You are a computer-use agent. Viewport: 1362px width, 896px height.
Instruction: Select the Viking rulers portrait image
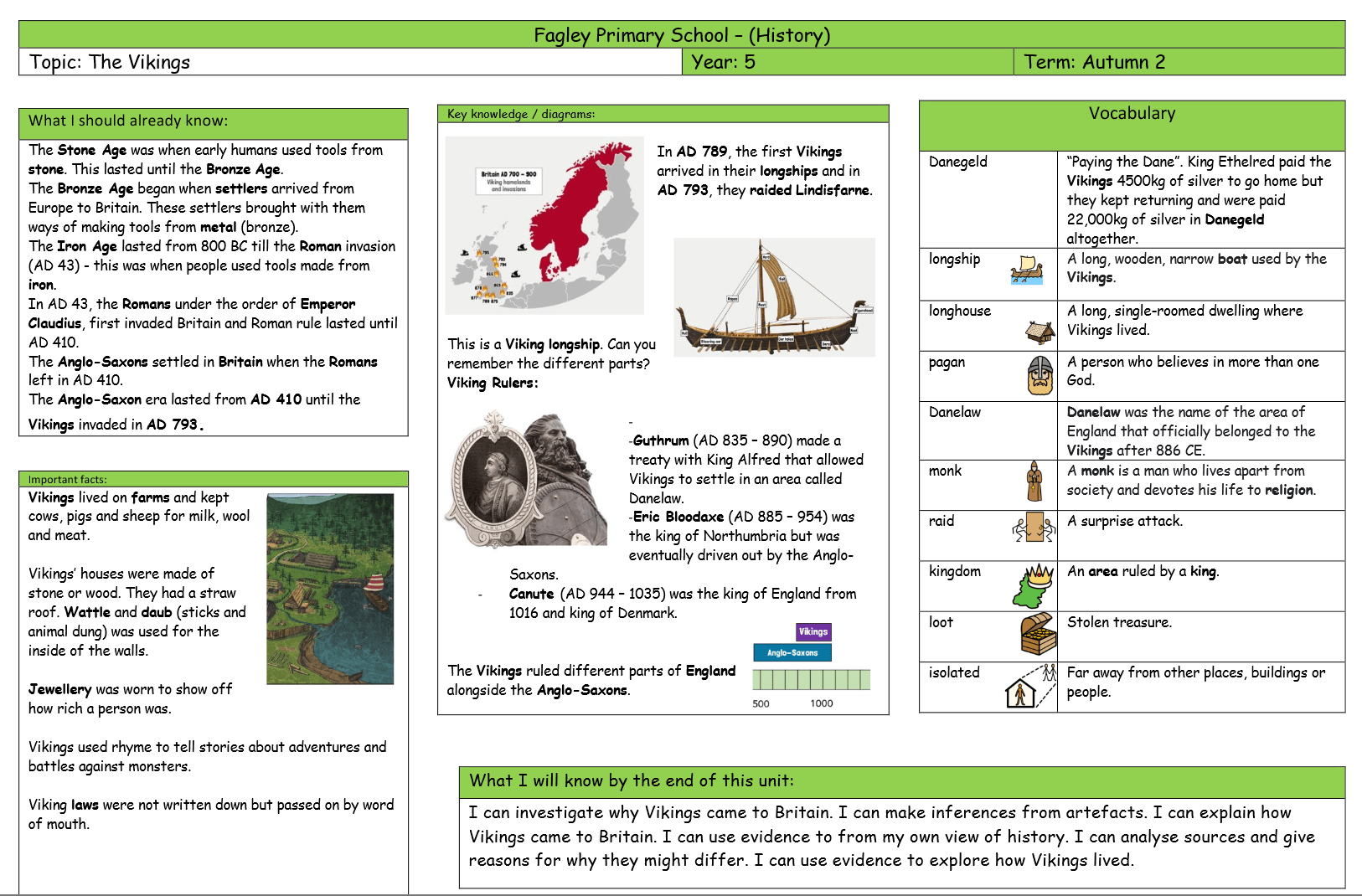(x=526, y=477)
